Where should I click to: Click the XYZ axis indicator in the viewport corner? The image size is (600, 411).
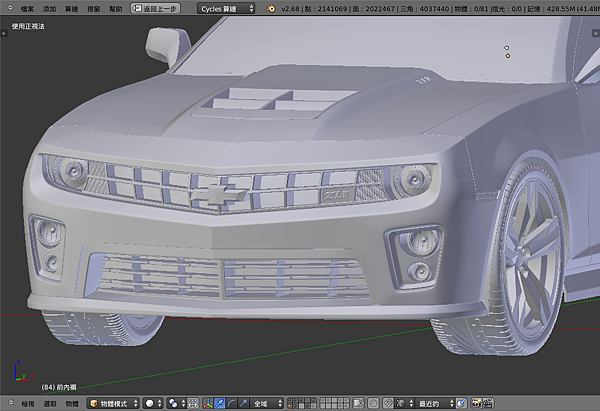click(x=24, y=370)
